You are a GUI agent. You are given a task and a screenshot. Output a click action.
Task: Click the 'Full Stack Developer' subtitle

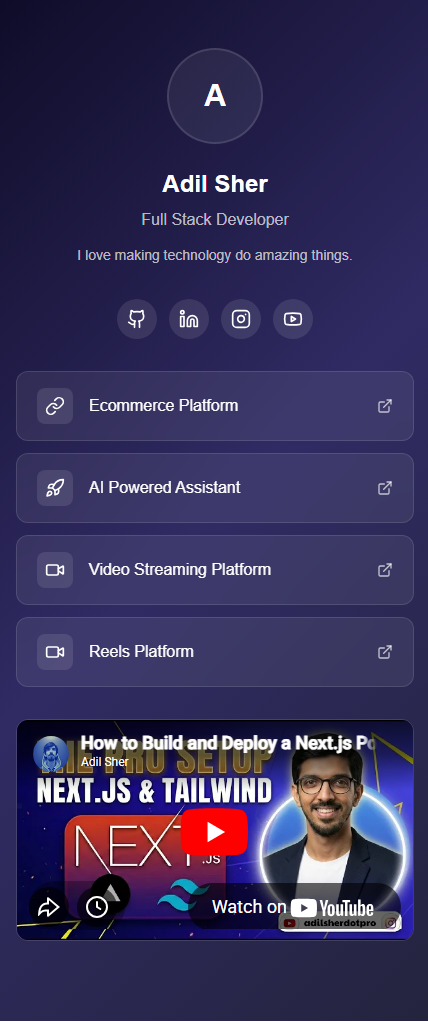click(215, 219)
